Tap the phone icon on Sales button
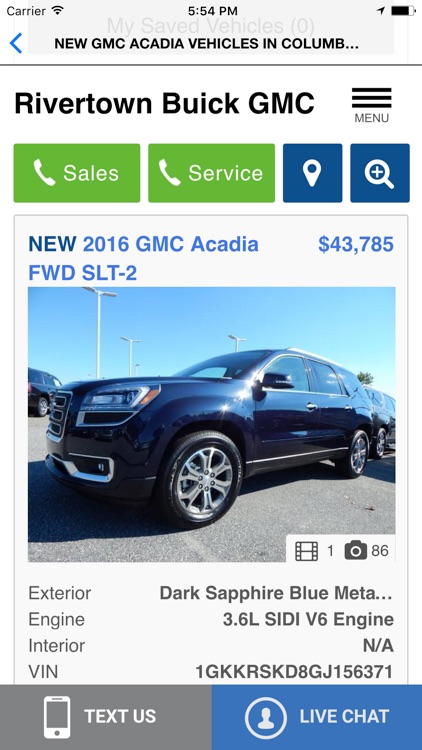 click(x=44, y=173)
